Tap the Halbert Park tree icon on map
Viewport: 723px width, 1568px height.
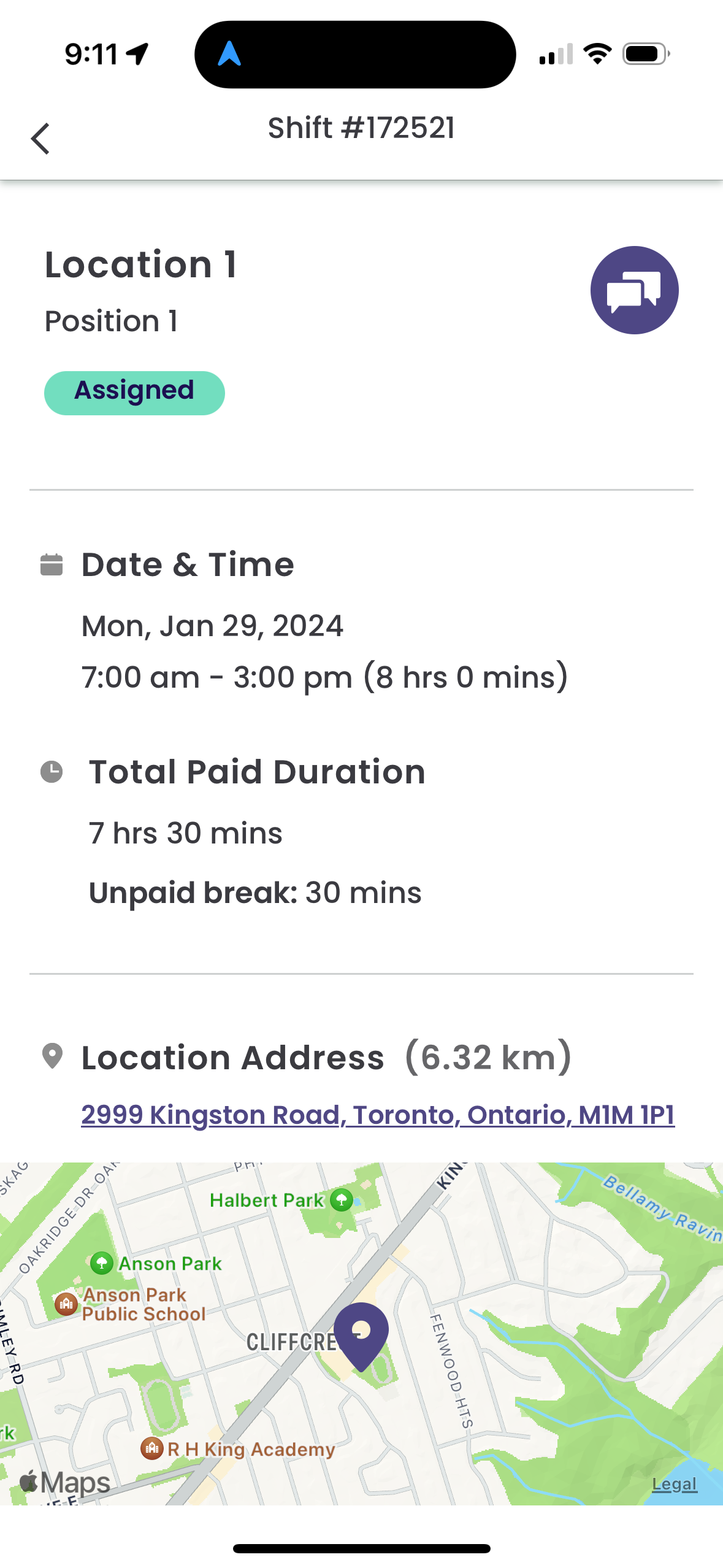(342, 1199)
